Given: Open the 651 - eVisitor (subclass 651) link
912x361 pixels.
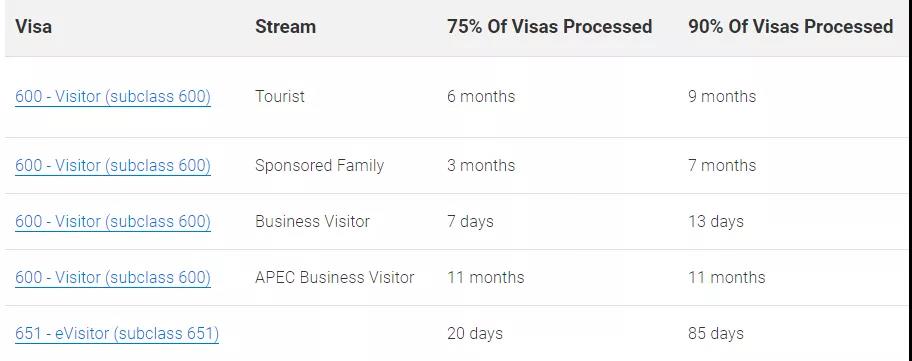Looking at the screenshot, I should 117,334.
